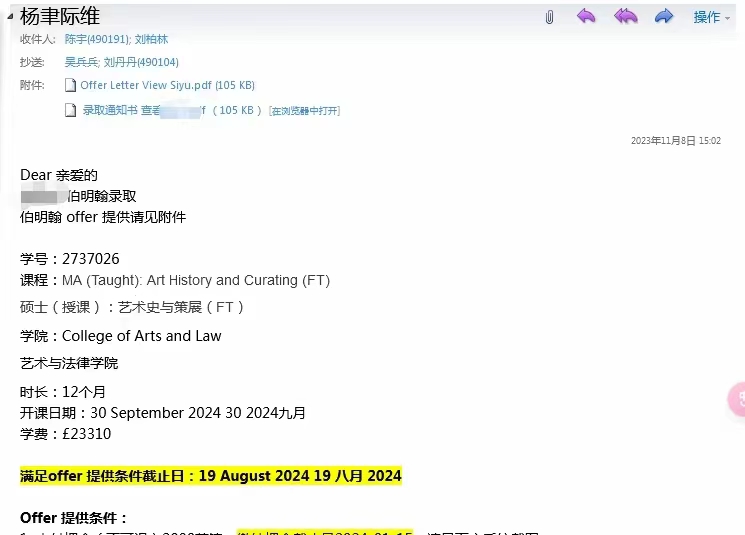
Task: Select recipient 陈宇(490191)
Action: point(96,39)
